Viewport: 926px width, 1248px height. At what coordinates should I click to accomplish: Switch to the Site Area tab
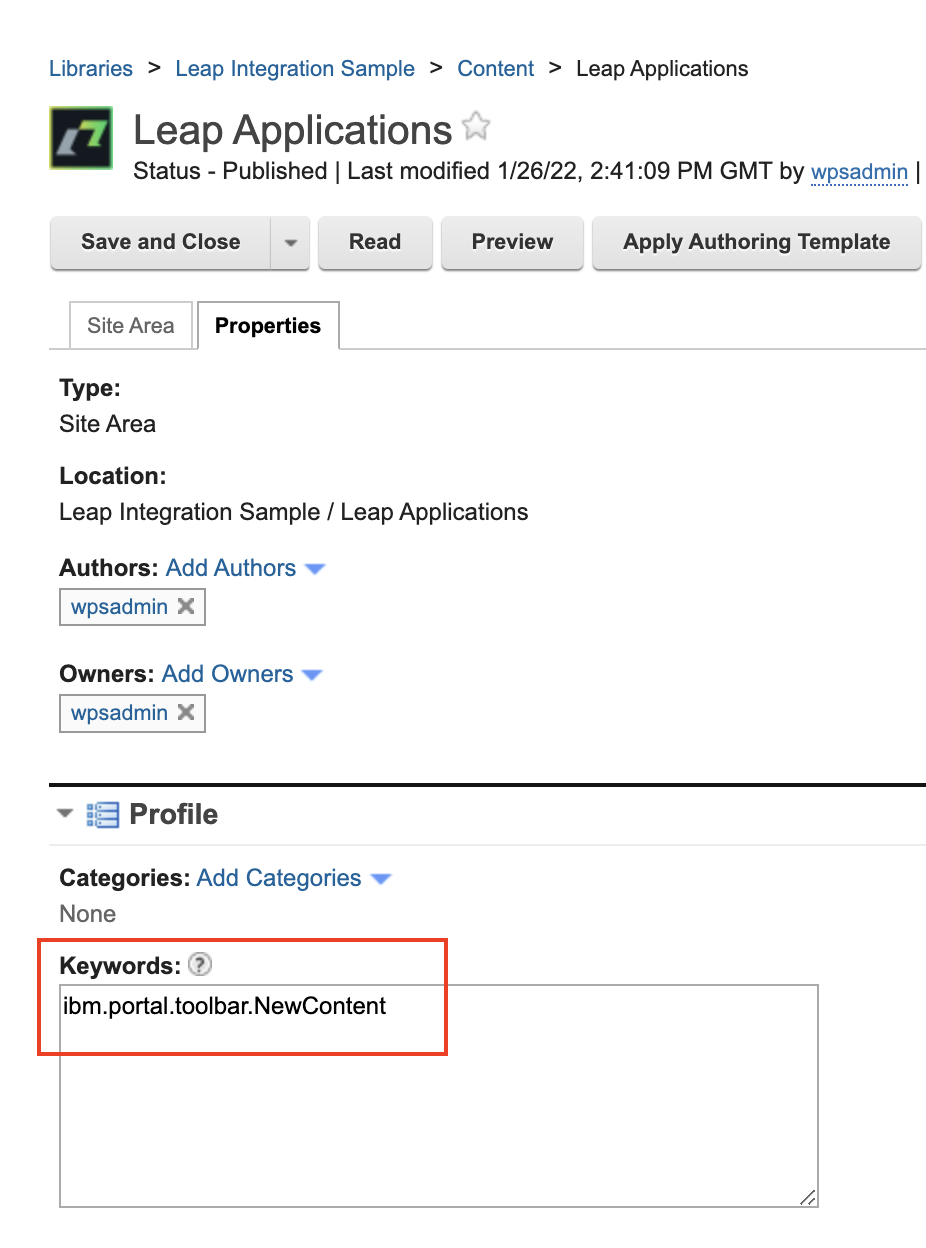[130, 325]
